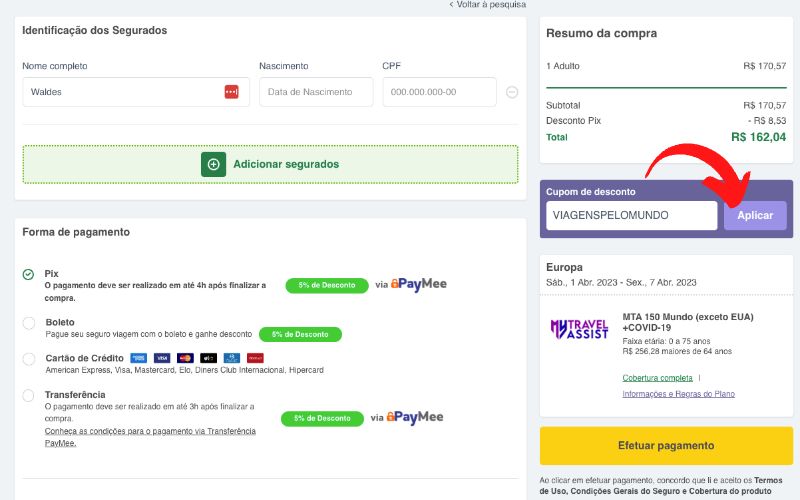The image size is (800, 500).
Task: Click the Nome completo field containing Waldes
Action: click(136, 92)
